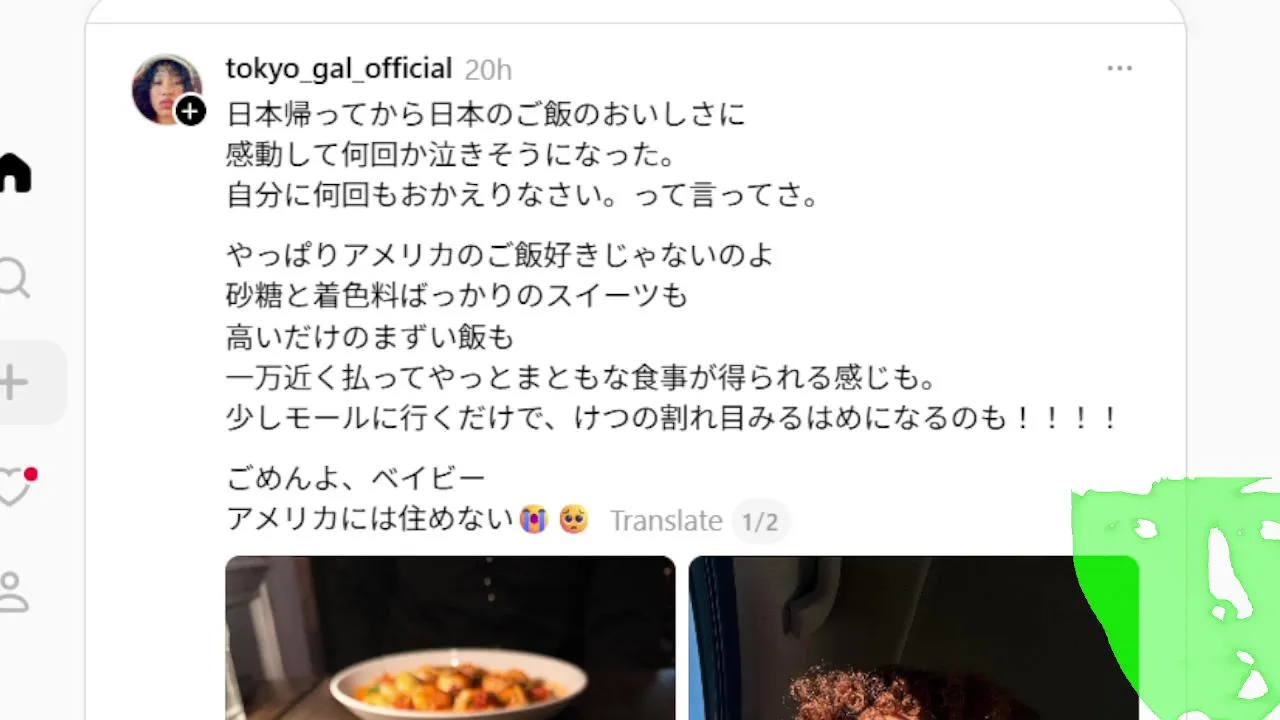Image resolution: width=1280 pixels, height=720 pixels.
Task: Open tokyo_gal_official profile avatar
Action: 167,89
